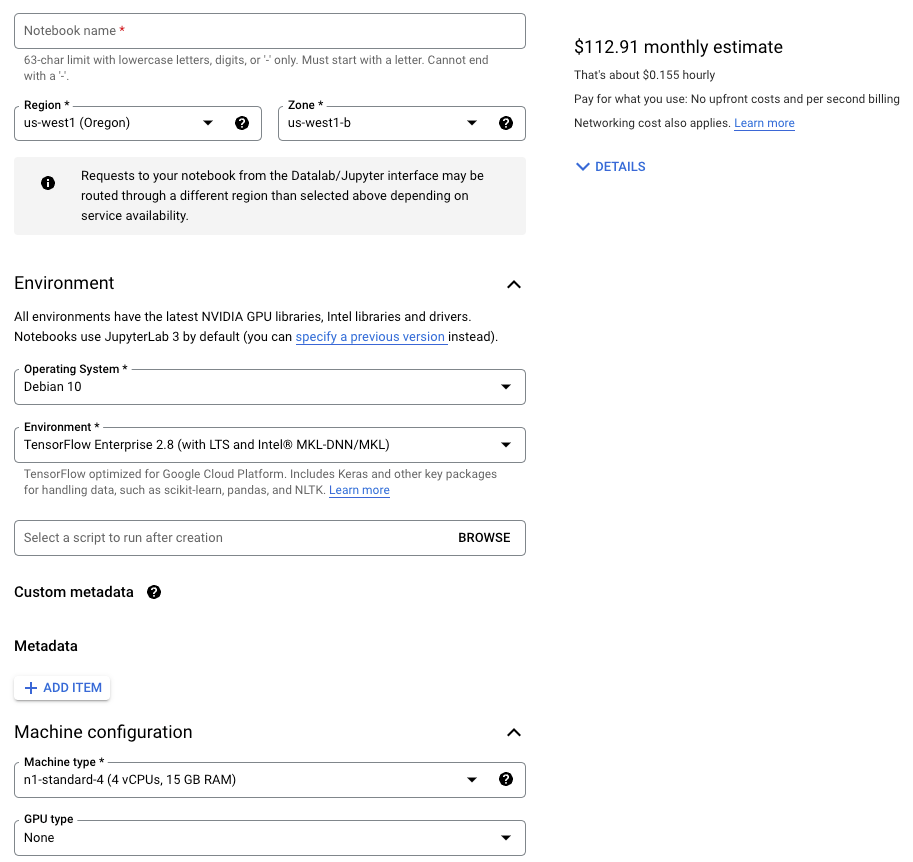Viewport: 913px width, 862px height.
Task: Collapse the Machine configuration section
Action: click(514, 732)
